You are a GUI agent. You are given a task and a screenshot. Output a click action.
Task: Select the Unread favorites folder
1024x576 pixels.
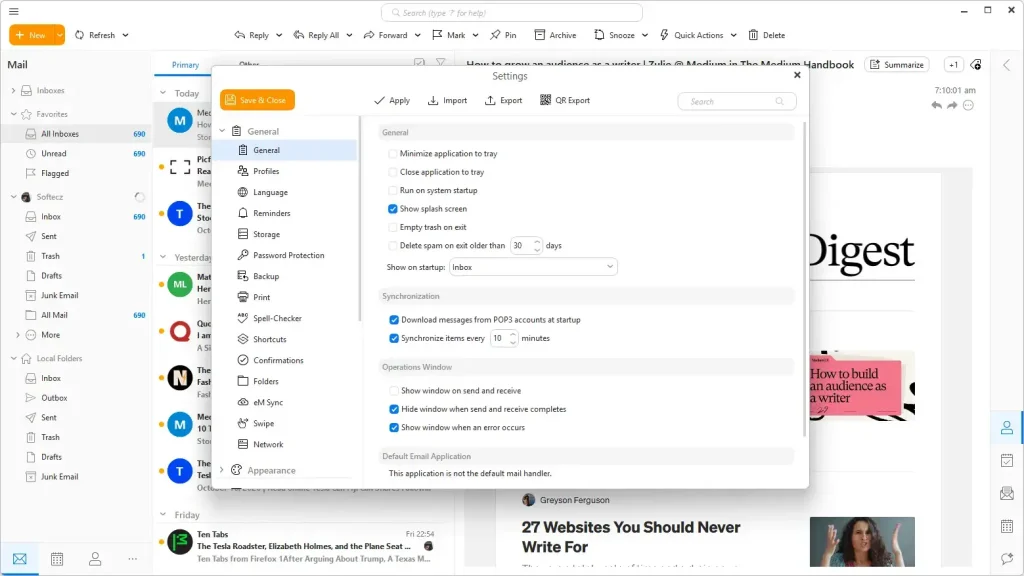point(54,153)
